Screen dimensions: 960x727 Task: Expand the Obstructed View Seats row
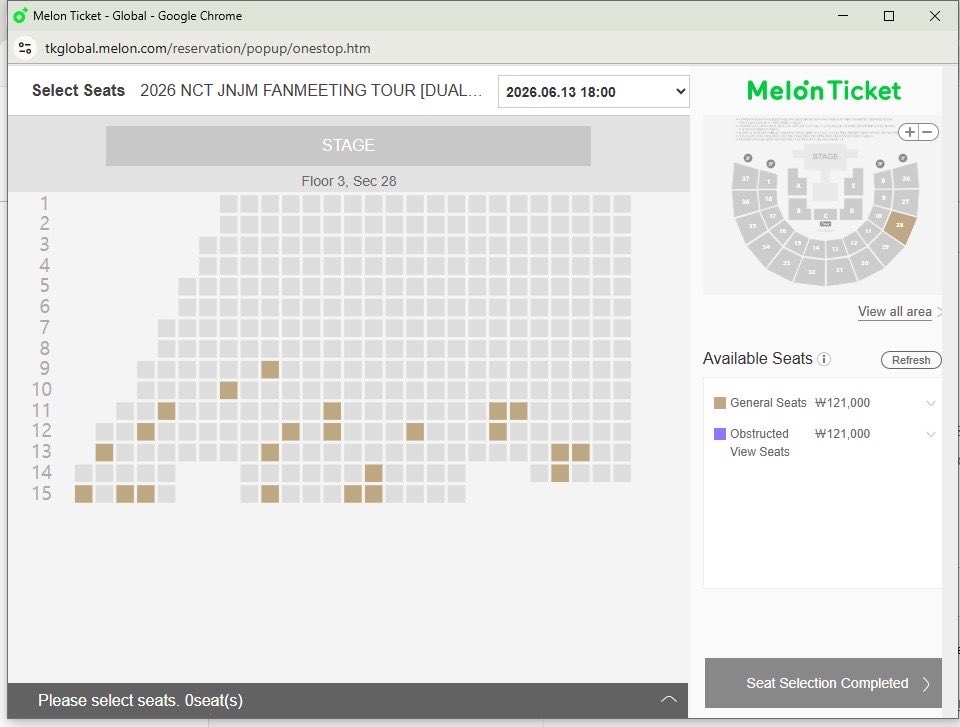point(931,434)
